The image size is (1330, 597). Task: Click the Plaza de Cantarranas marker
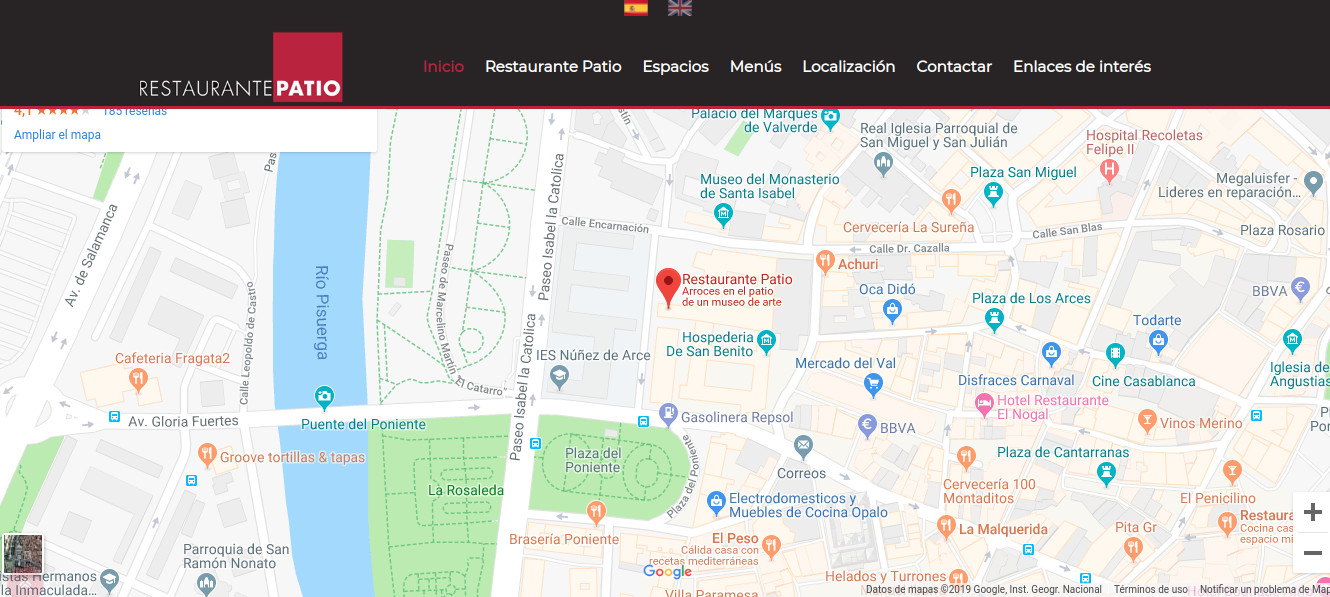click(1106, 472)
